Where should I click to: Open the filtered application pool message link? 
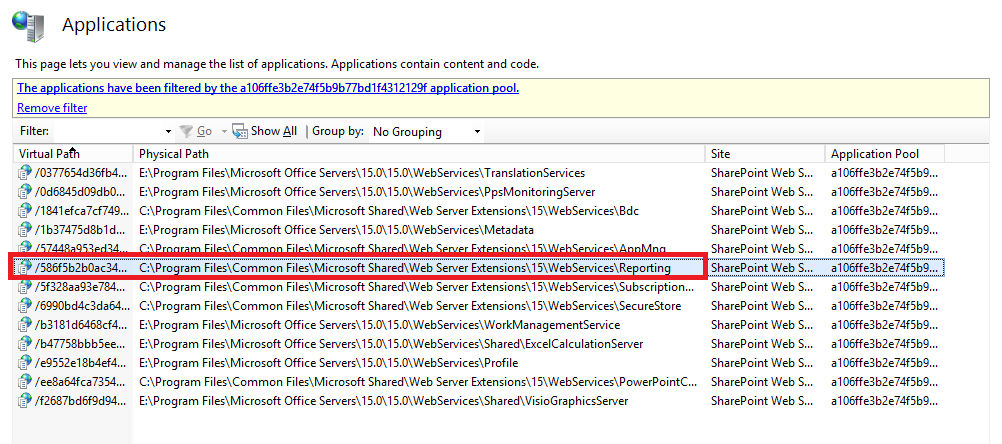tap(268, 88)
